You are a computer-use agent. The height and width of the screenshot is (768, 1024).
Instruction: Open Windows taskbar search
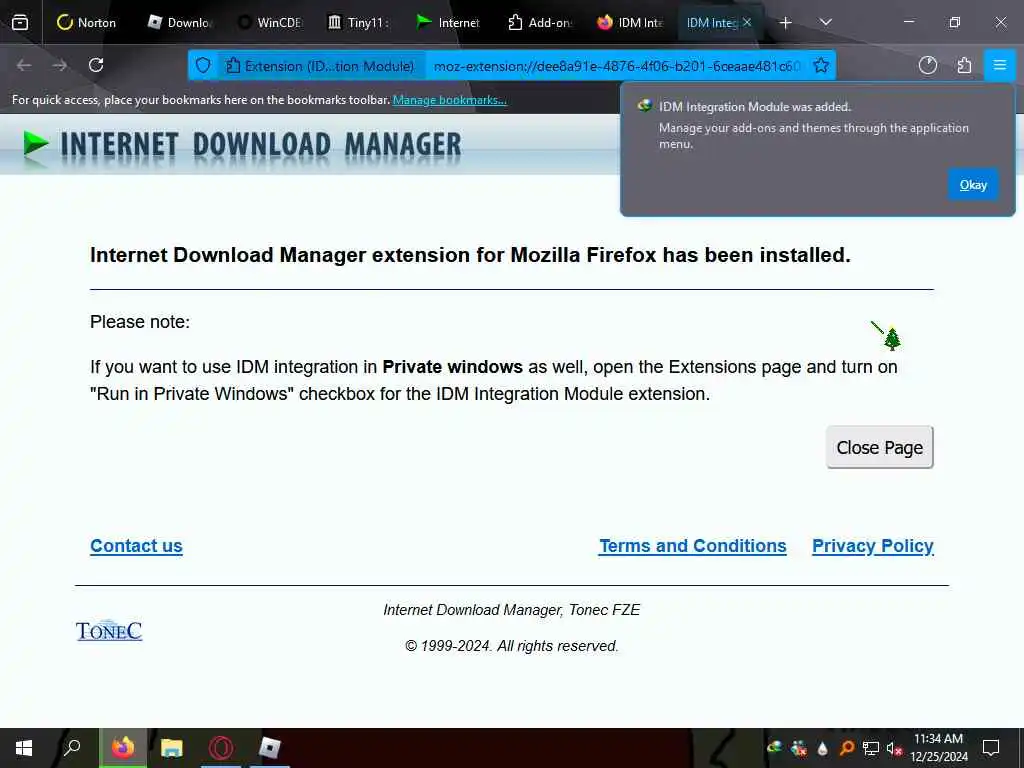coord(72,748)
